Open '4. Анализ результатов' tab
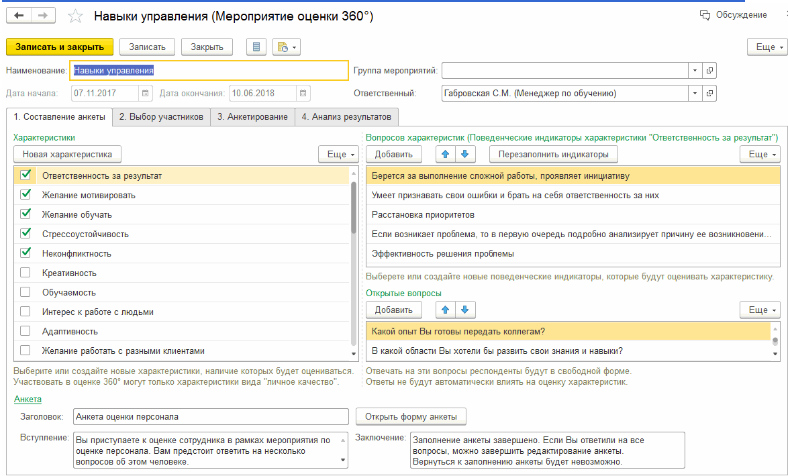This screenshot has height=476, width=788. point(346,117)
